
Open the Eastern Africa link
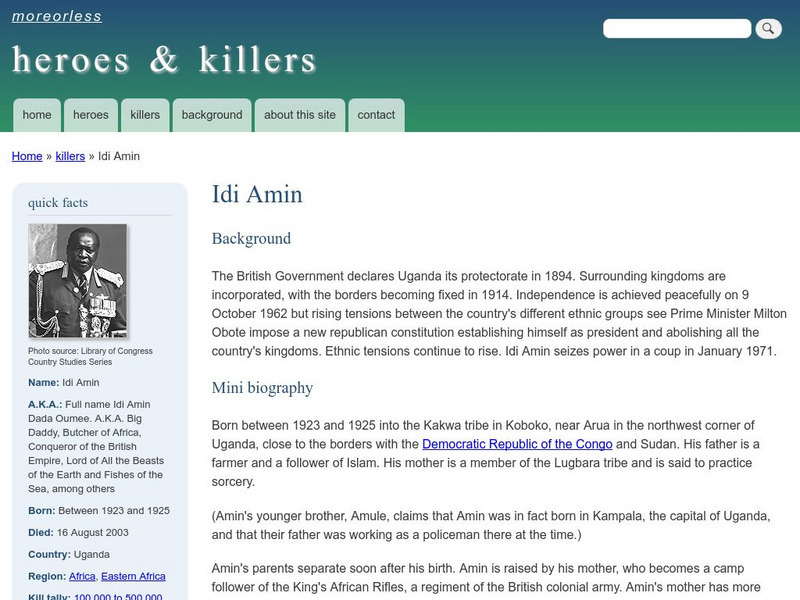132,575
